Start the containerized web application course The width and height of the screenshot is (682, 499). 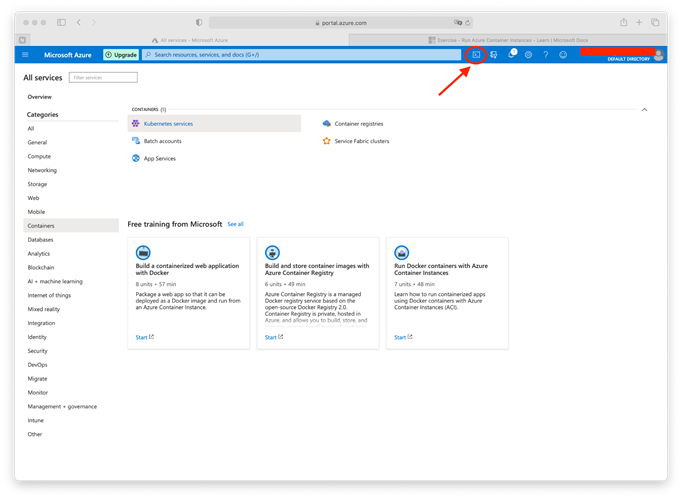point(144,337)
